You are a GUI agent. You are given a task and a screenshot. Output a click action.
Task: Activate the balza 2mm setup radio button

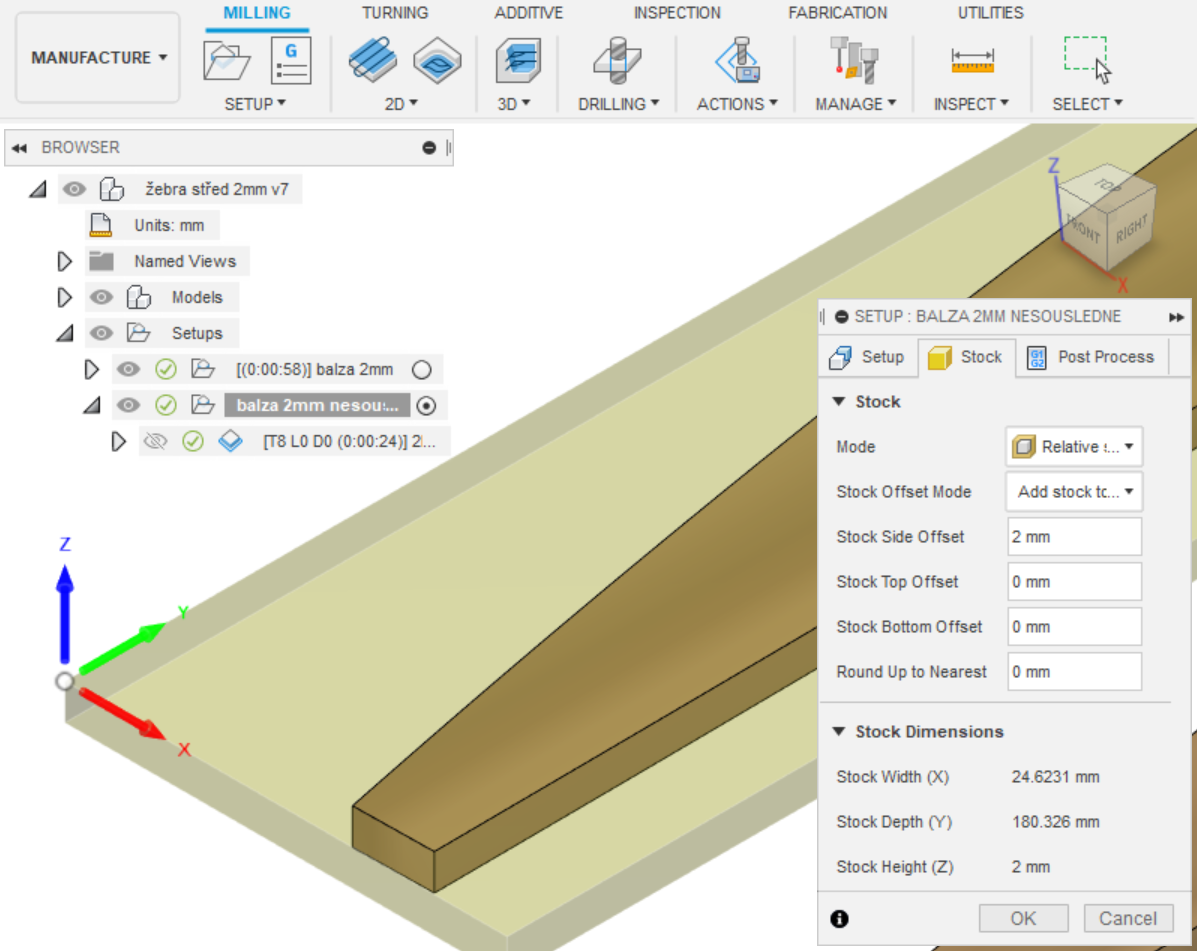coord(422,370)
